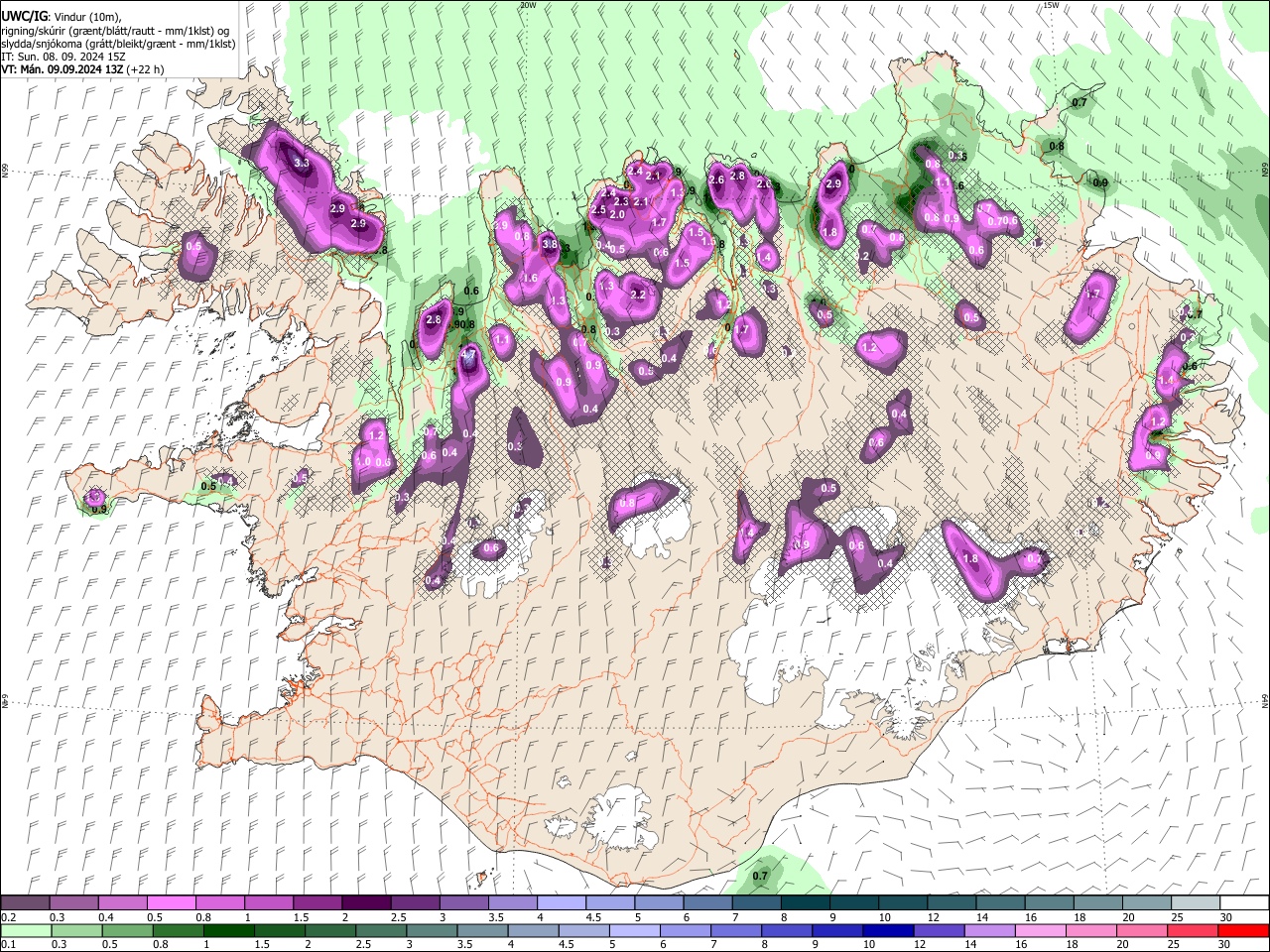Click the 2.2 precipitation value on map
Viewport: 1270px width, 952px height.
[x=637, y=295]
